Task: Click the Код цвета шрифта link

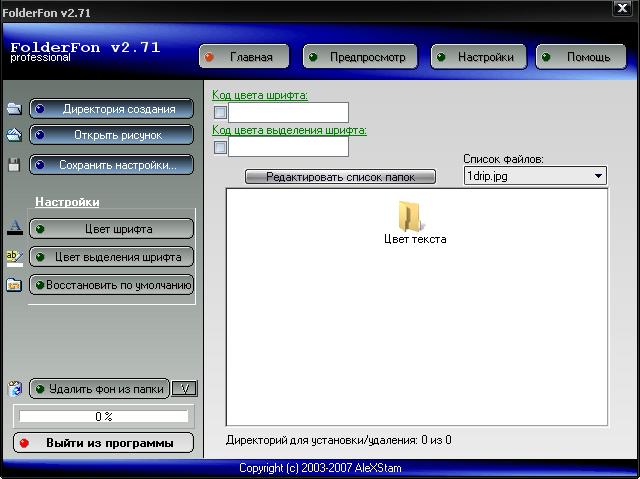Action: pos(260,95)
